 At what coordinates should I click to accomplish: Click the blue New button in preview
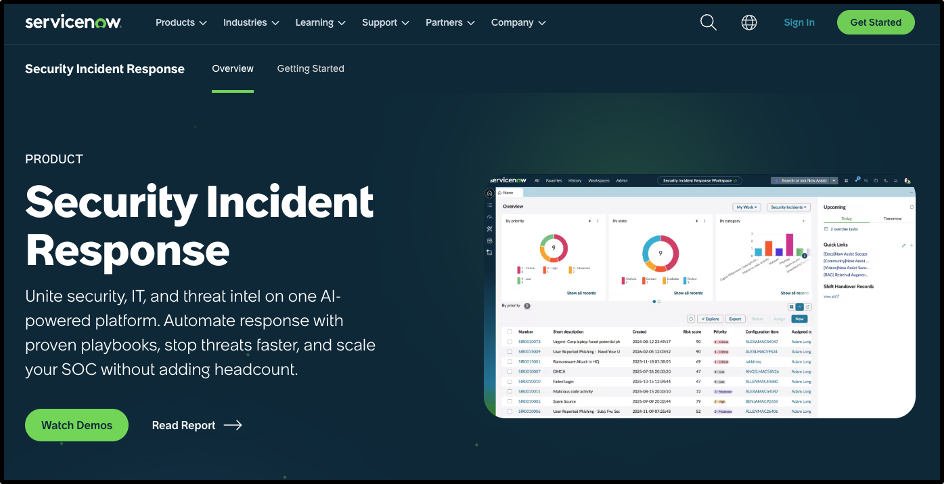(800, 319)
